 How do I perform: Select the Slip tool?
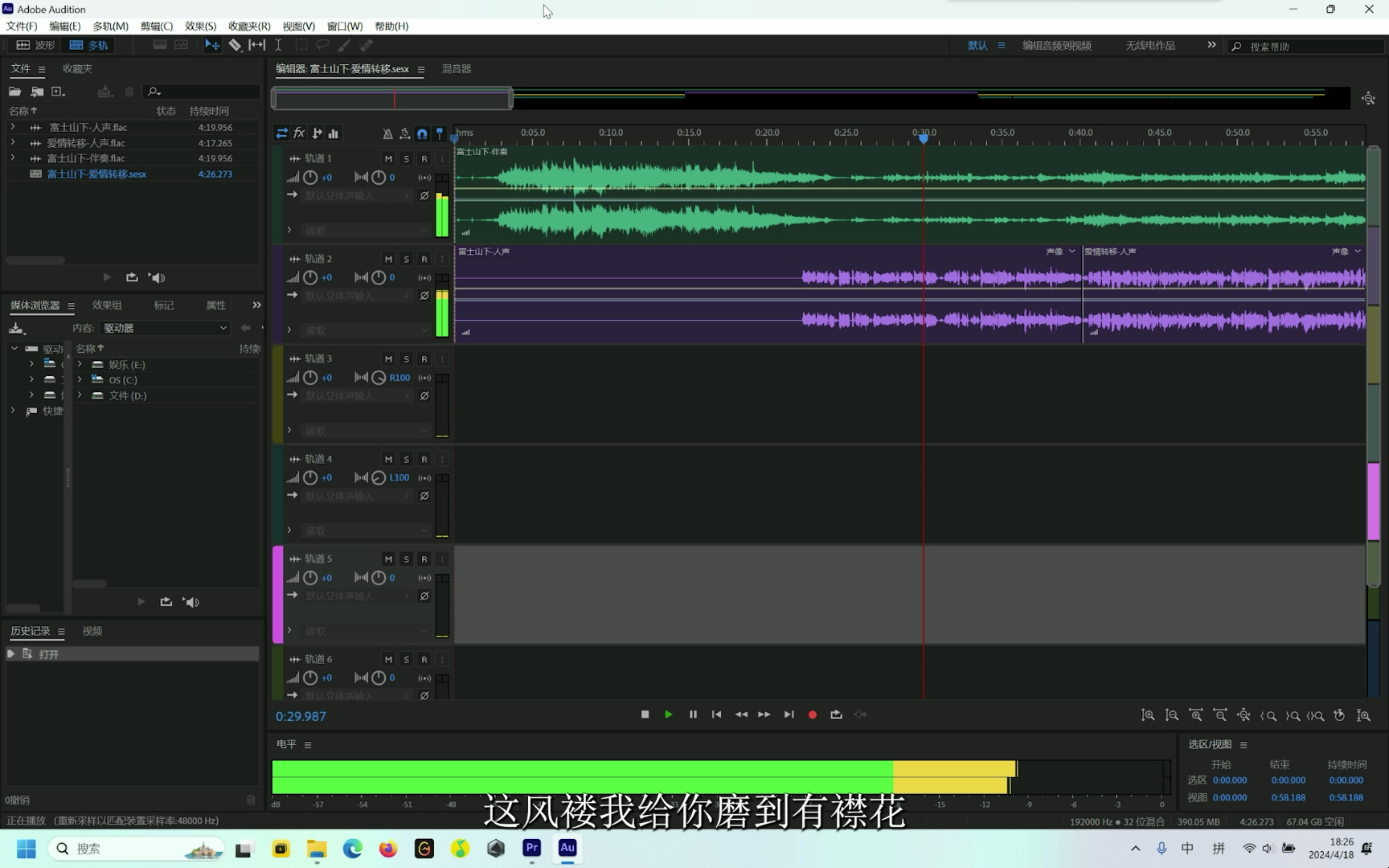pos(256,45)
